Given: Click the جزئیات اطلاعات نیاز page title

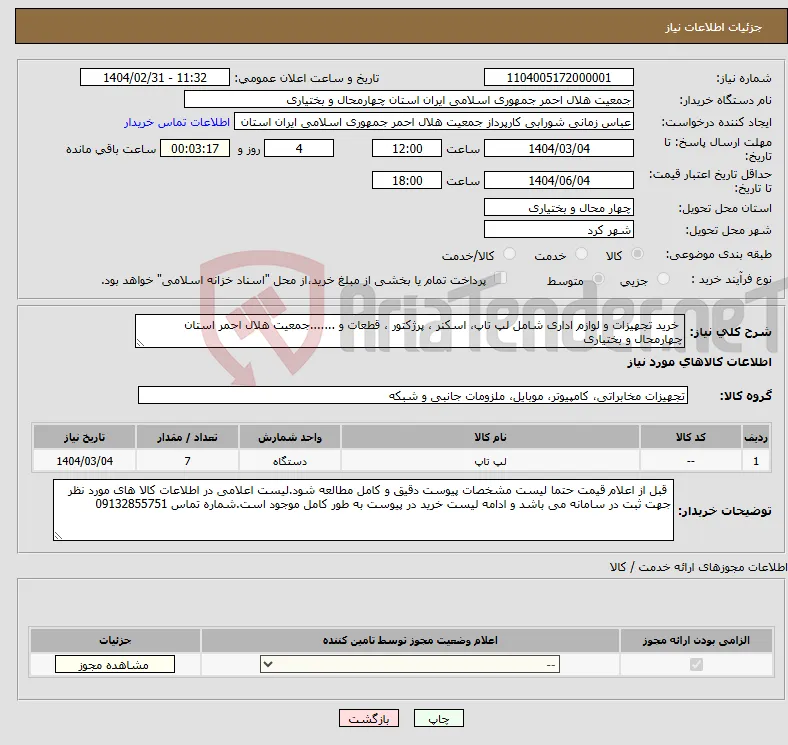Looking at the screenshot, I should tap(714, 27).
